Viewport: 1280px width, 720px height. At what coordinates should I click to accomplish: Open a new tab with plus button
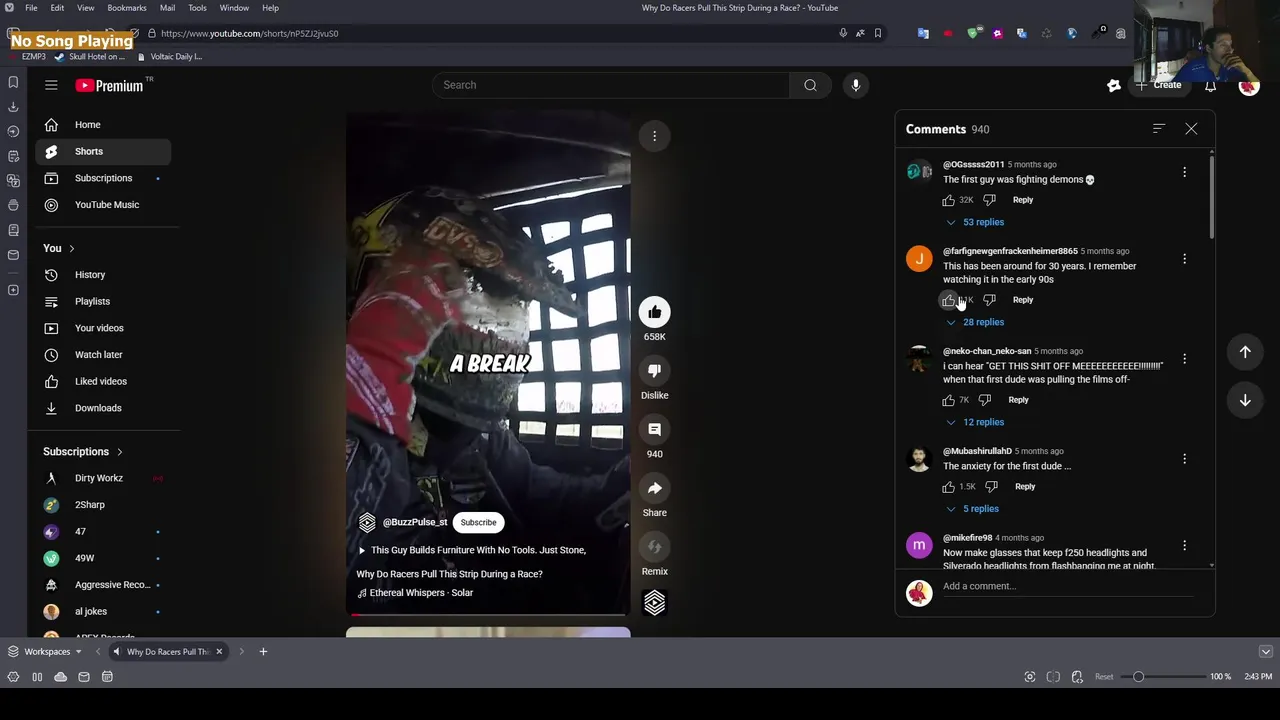click(263, 652)
